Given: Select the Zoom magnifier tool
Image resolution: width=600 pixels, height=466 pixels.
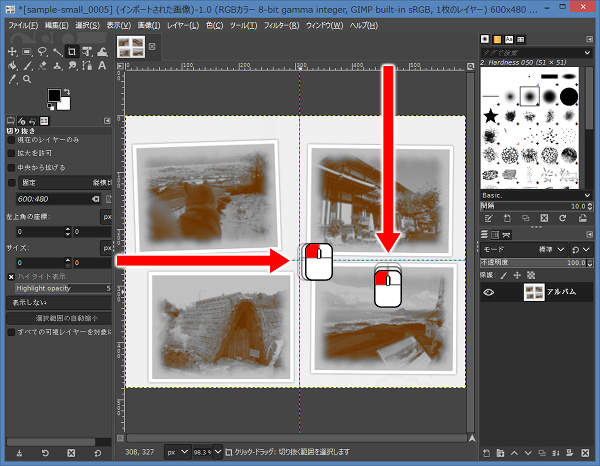Looking at the screenshot, I should (x=25, y=78).
